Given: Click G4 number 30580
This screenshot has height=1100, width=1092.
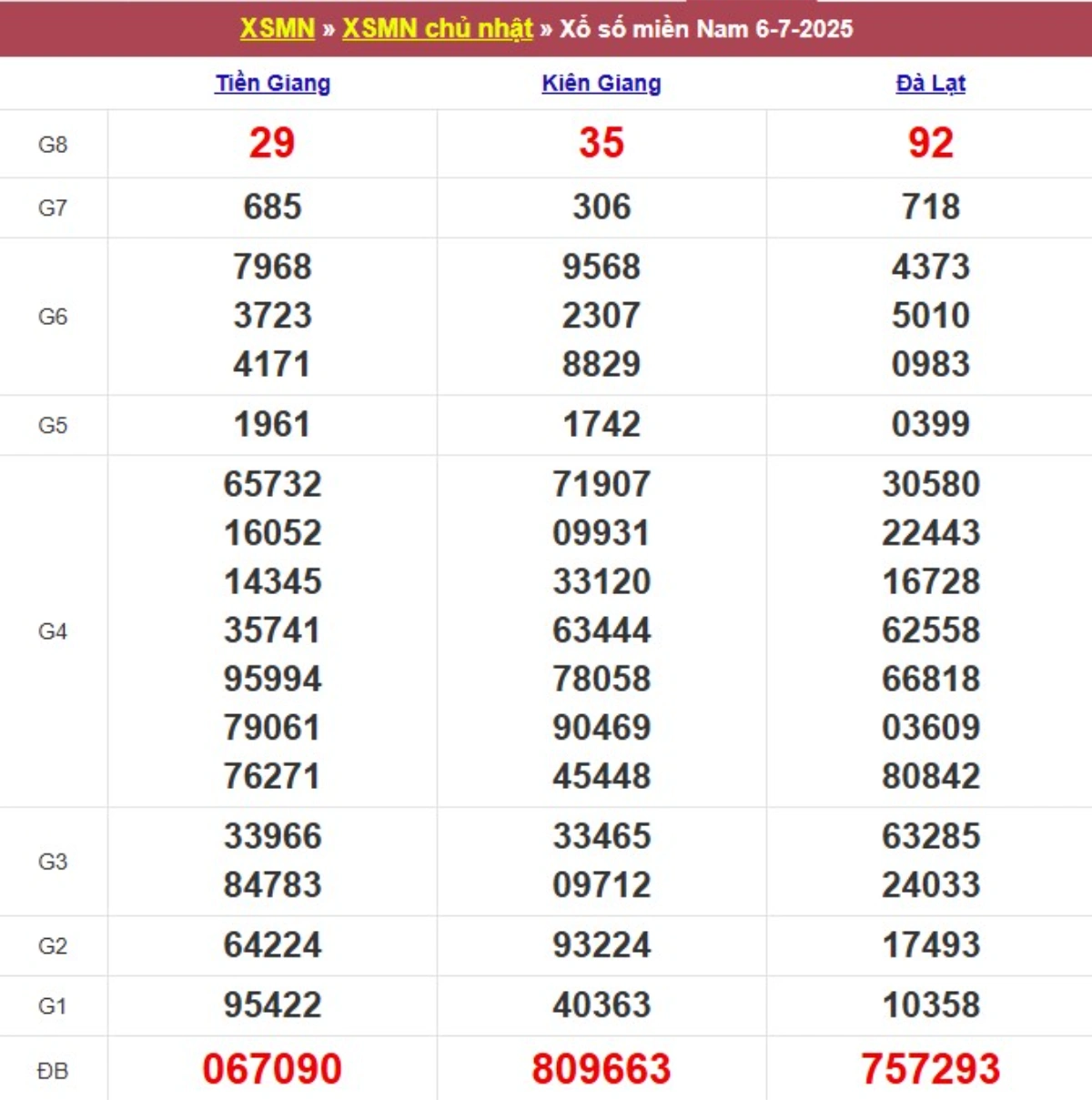Looking at the screenshot, I should coord(931,484).
